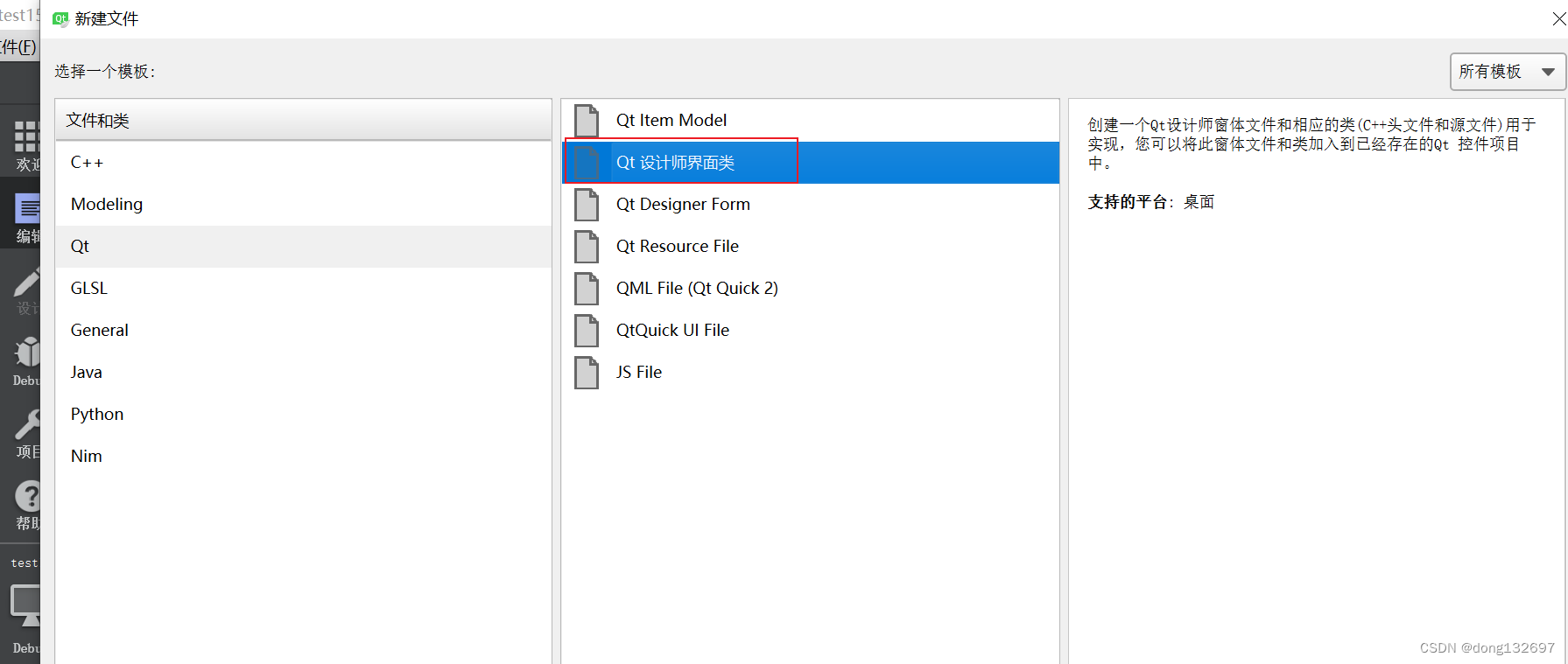Click the JS File document icon
The height and width of the screenshot is (664, 1568).
pyautogui.click(x=587, y=373)
